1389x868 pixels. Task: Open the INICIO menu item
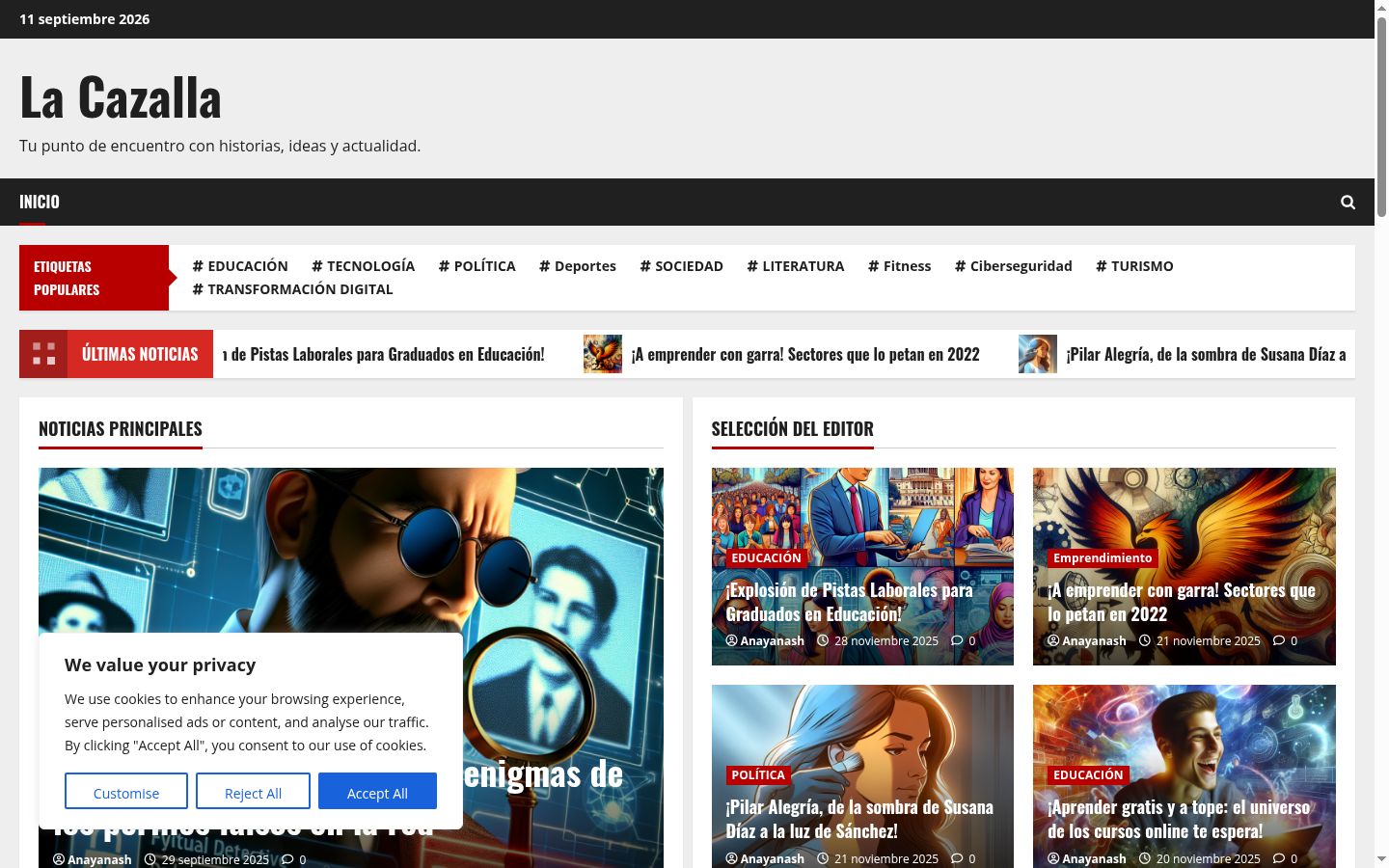click(x=40, y=202)
